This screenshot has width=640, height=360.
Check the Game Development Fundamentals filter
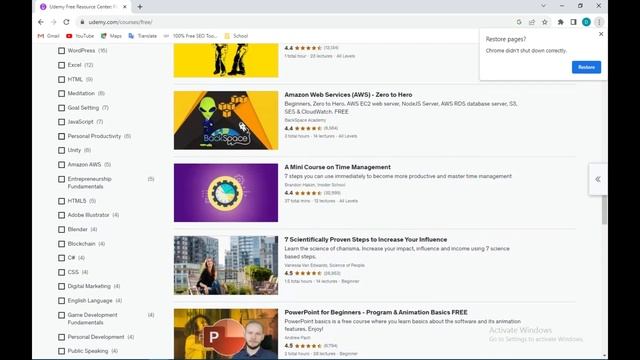click(62, 315)
